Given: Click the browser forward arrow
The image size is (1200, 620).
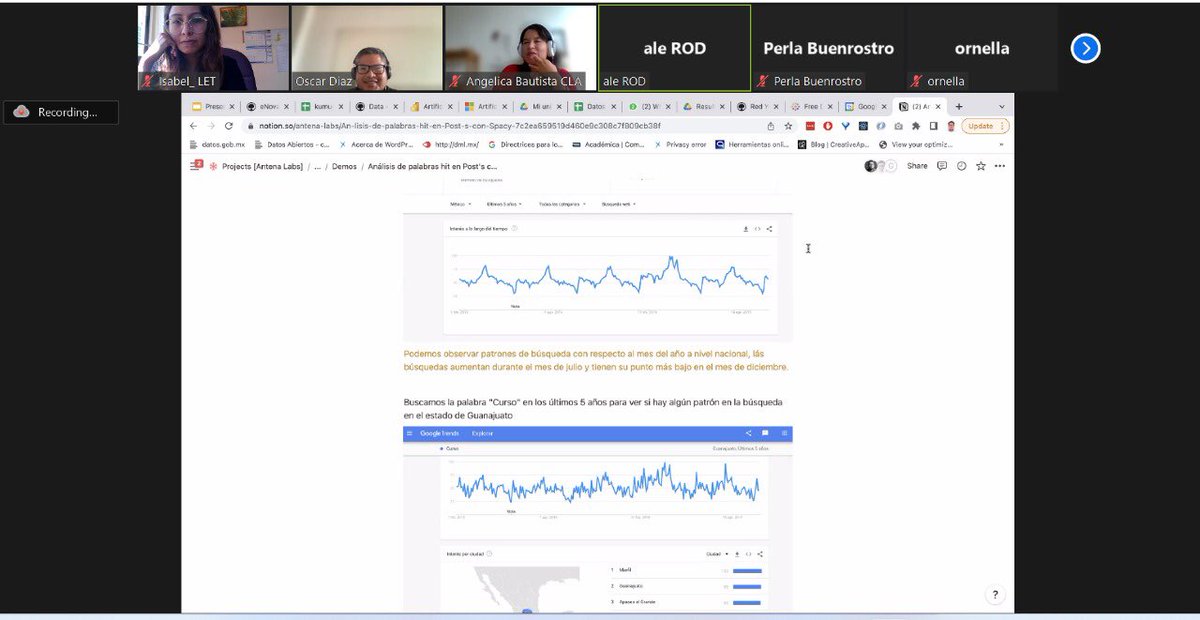Looking at the screenshot, I should tap(211, 126).
